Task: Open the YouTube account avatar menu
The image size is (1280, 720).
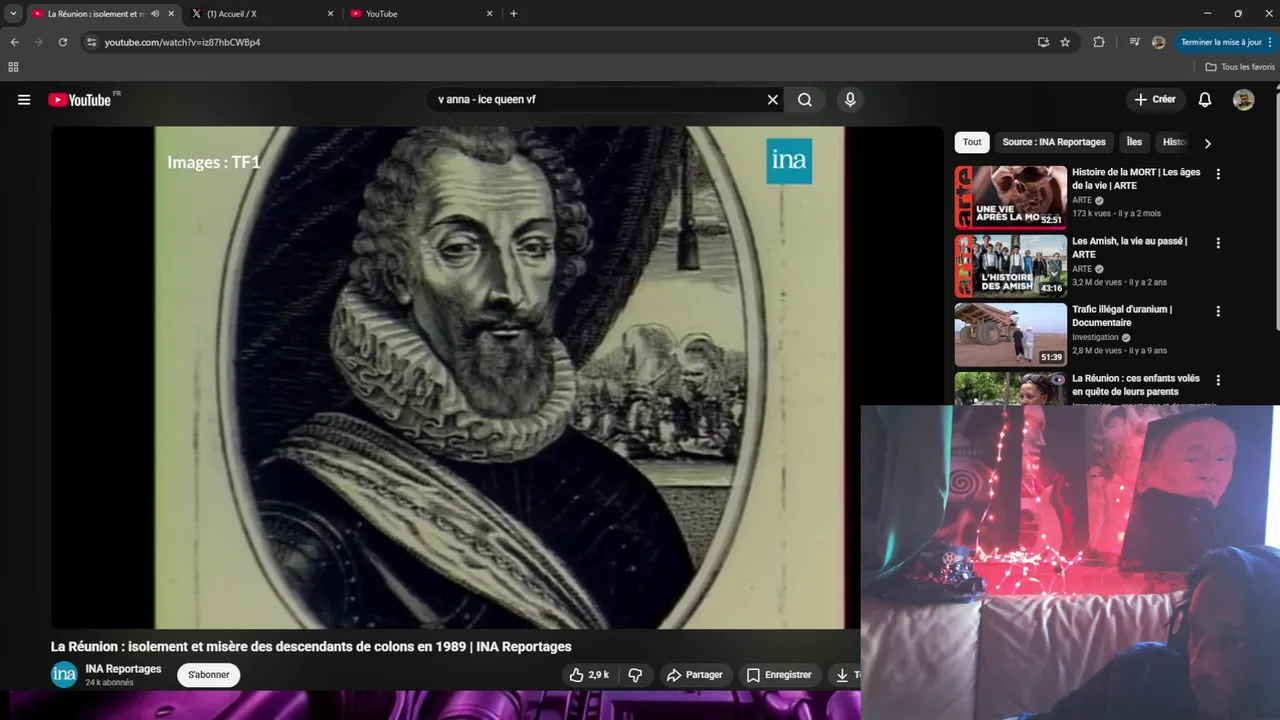Action: click(1243, 100)
